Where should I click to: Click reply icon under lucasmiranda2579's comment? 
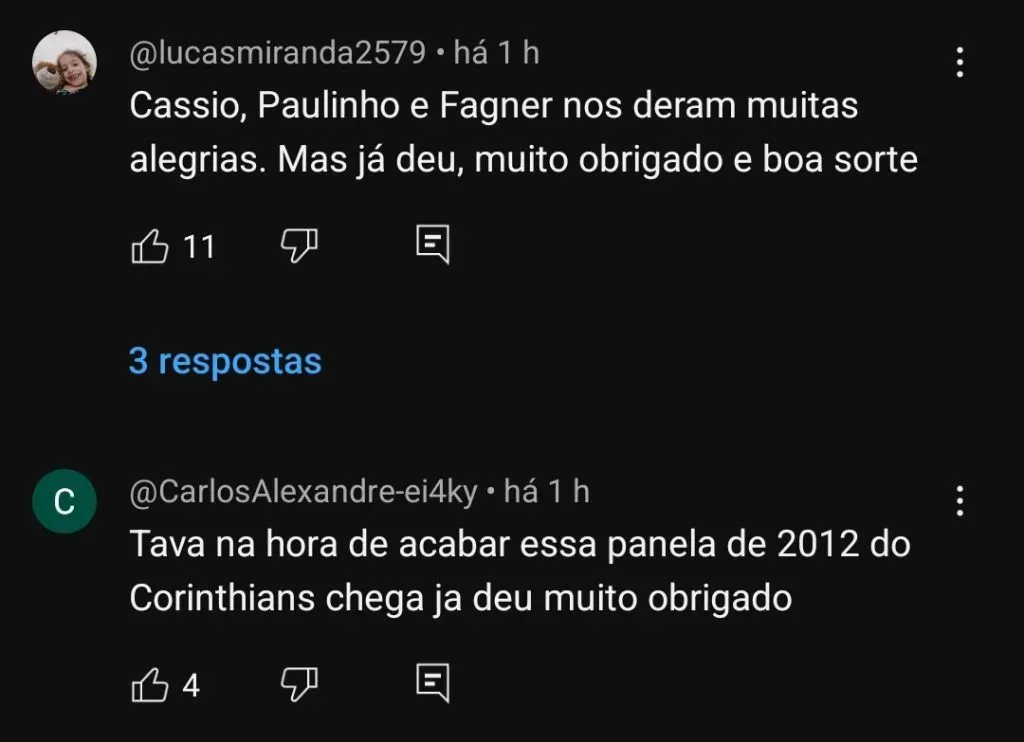432,245
